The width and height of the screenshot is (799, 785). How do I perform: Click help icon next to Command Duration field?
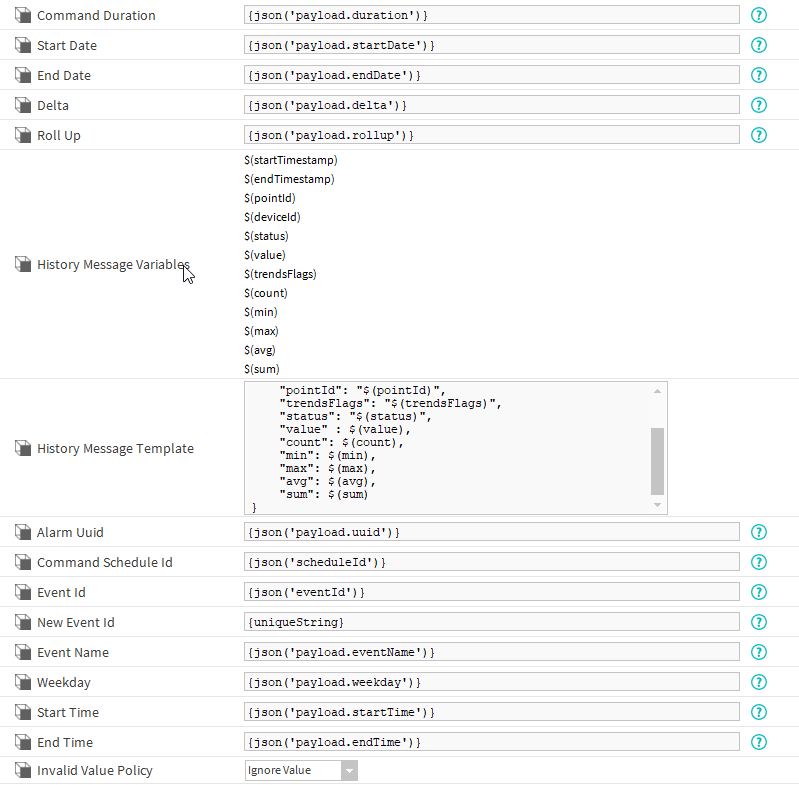[x=759, y=15]
